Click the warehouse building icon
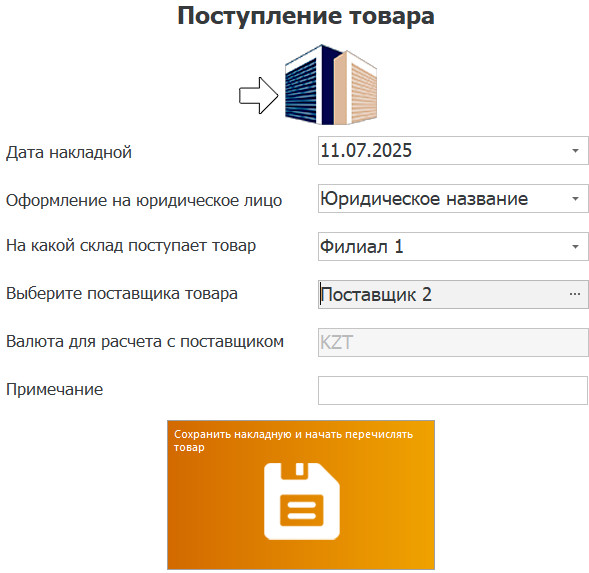This screenshot has height=573, width=589. click(x=331, y=85)
